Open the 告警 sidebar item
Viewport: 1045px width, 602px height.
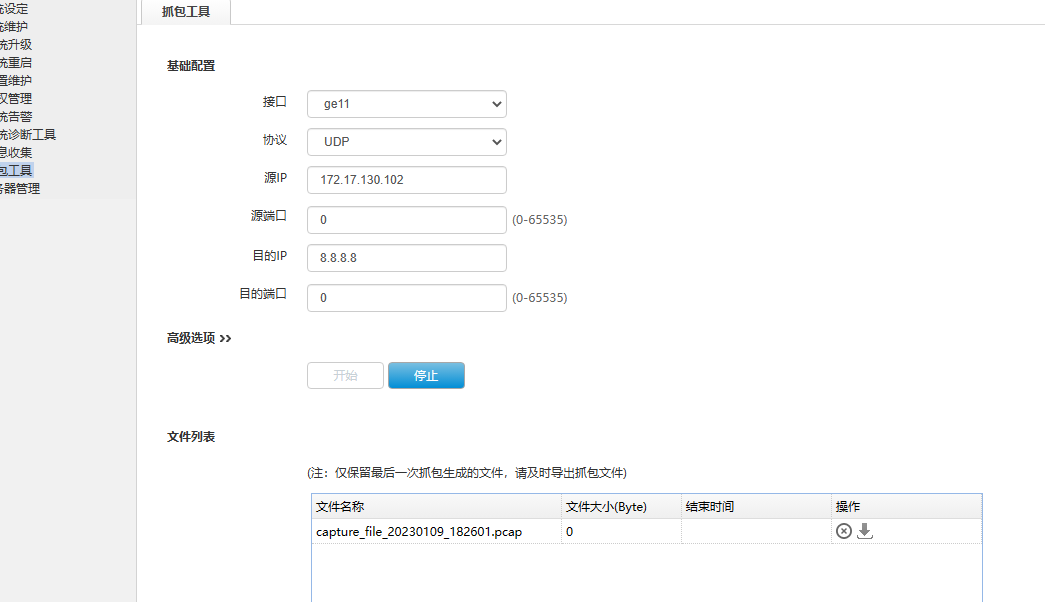pyautogui.click(x=16, y=117)
